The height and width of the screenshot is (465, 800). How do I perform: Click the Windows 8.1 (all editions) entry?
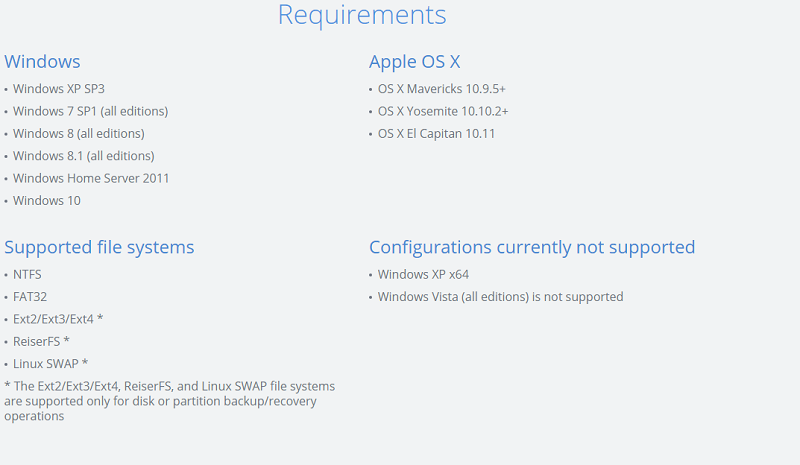coord(84,156)
